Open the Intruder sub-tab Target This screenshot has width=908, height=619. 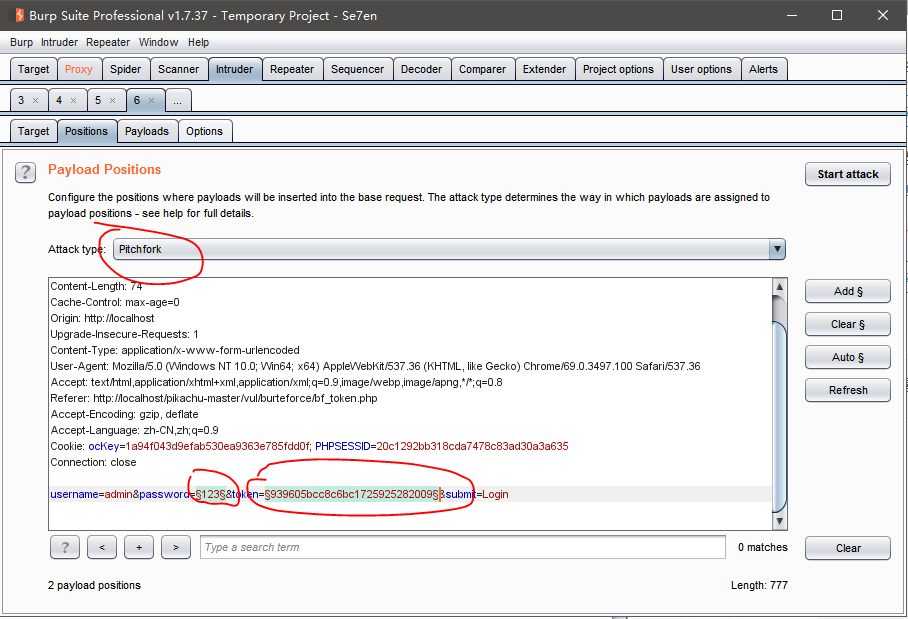point(34,131)
